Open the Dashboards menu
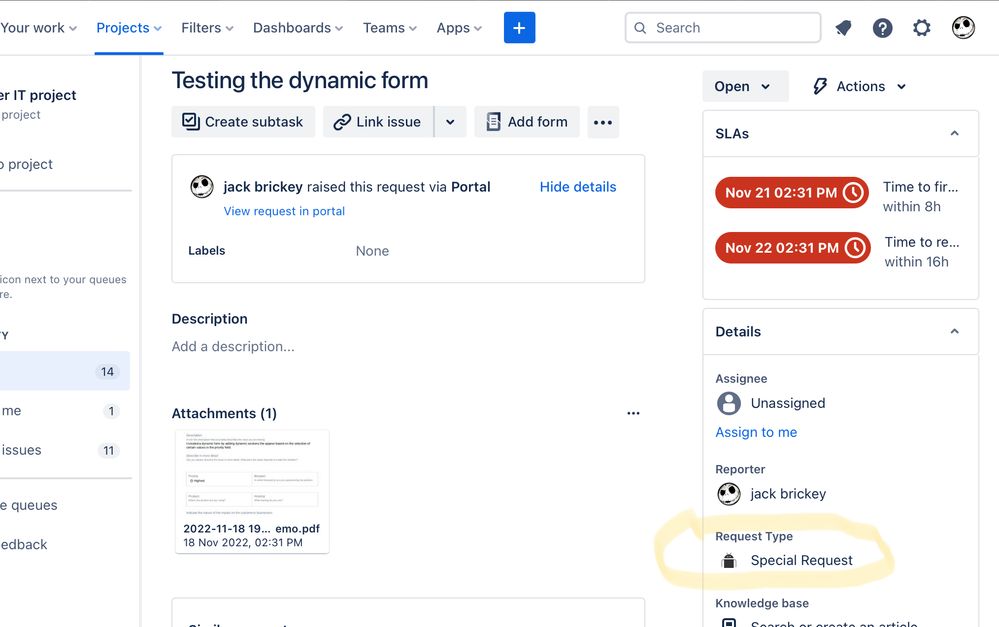 298,28
